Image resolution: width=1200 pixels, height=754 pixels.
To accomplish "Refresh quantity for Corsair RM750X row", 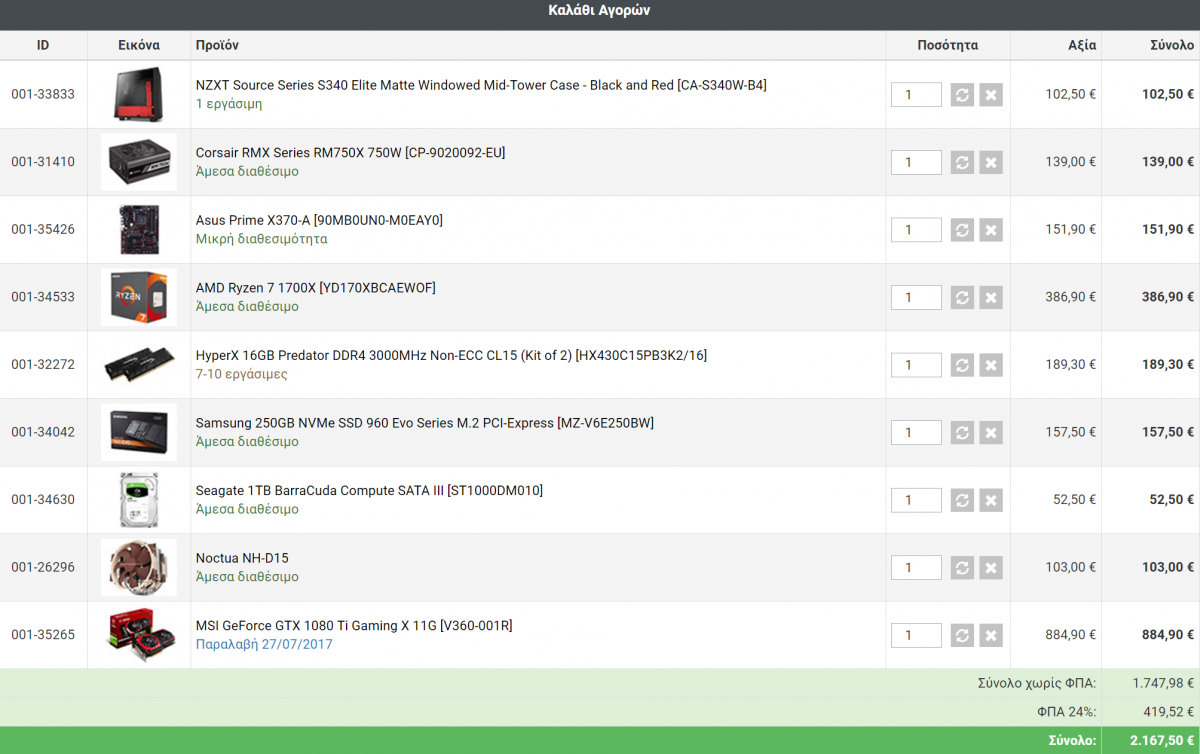I will coord(962,162).
